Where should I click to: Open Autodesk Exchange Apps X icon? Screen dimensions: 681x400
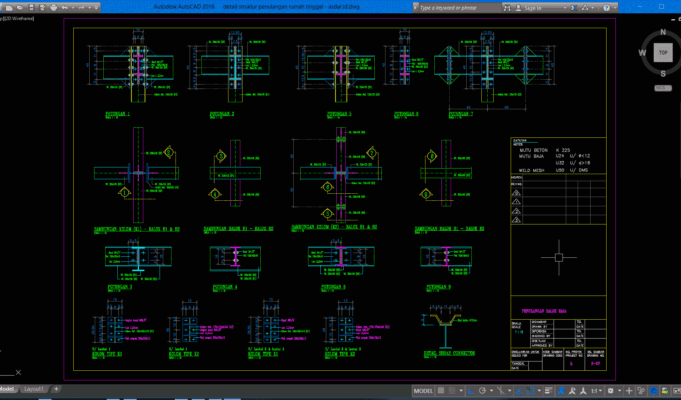[574, 8]
